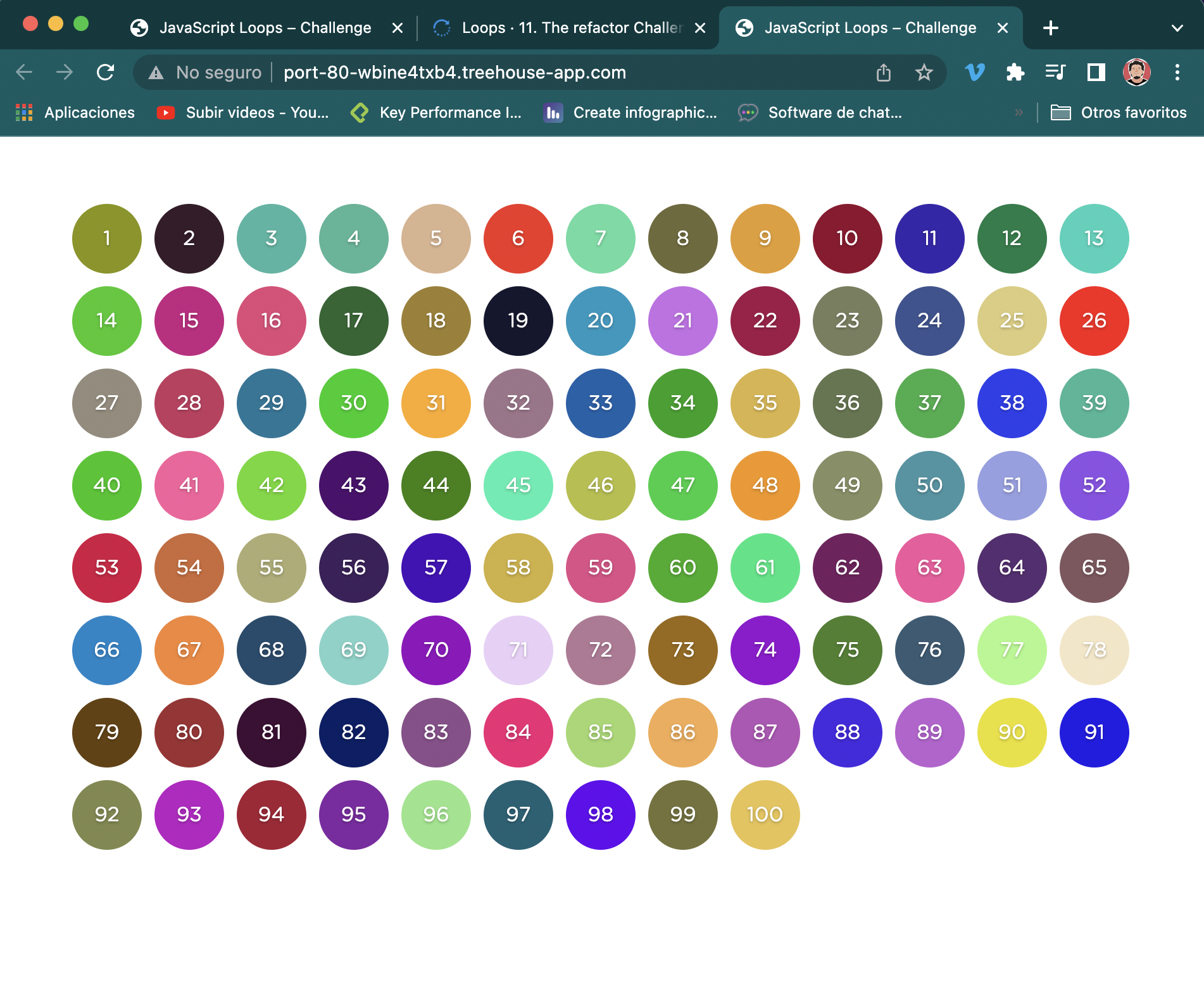Bookmark this page with the star icon

(x=924, y=73)
